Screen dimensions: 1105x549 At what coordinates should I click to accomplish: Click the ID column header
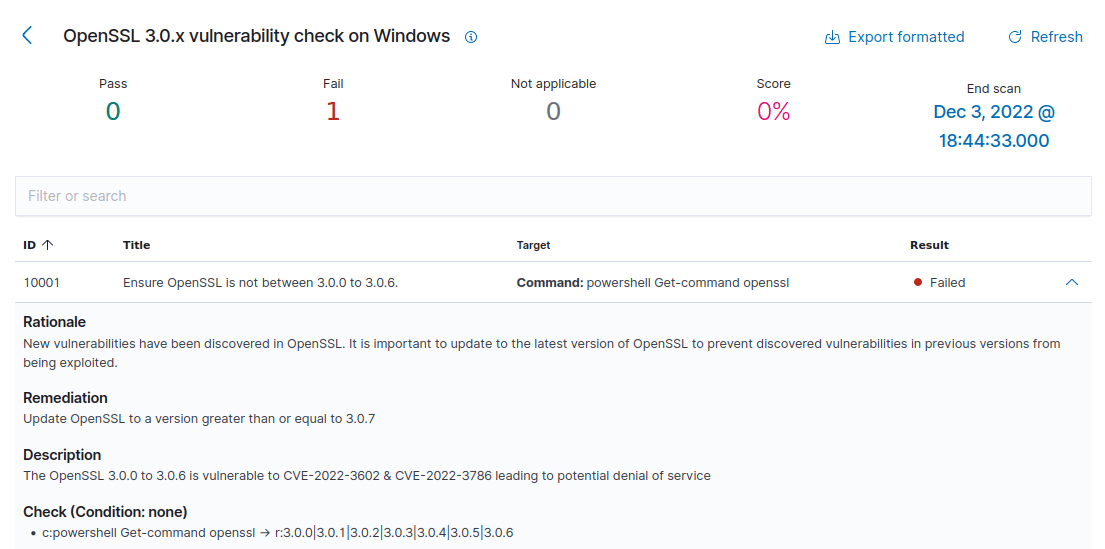[x=30, y=245]
